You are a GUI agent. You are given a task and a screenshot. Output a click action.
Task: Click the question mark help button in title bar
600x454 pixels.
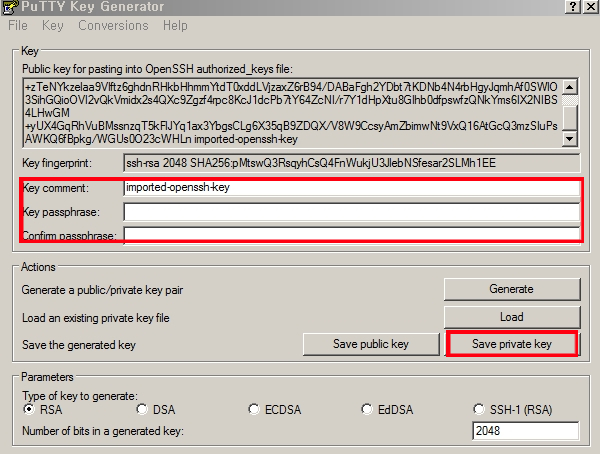[x=573, y=7]
